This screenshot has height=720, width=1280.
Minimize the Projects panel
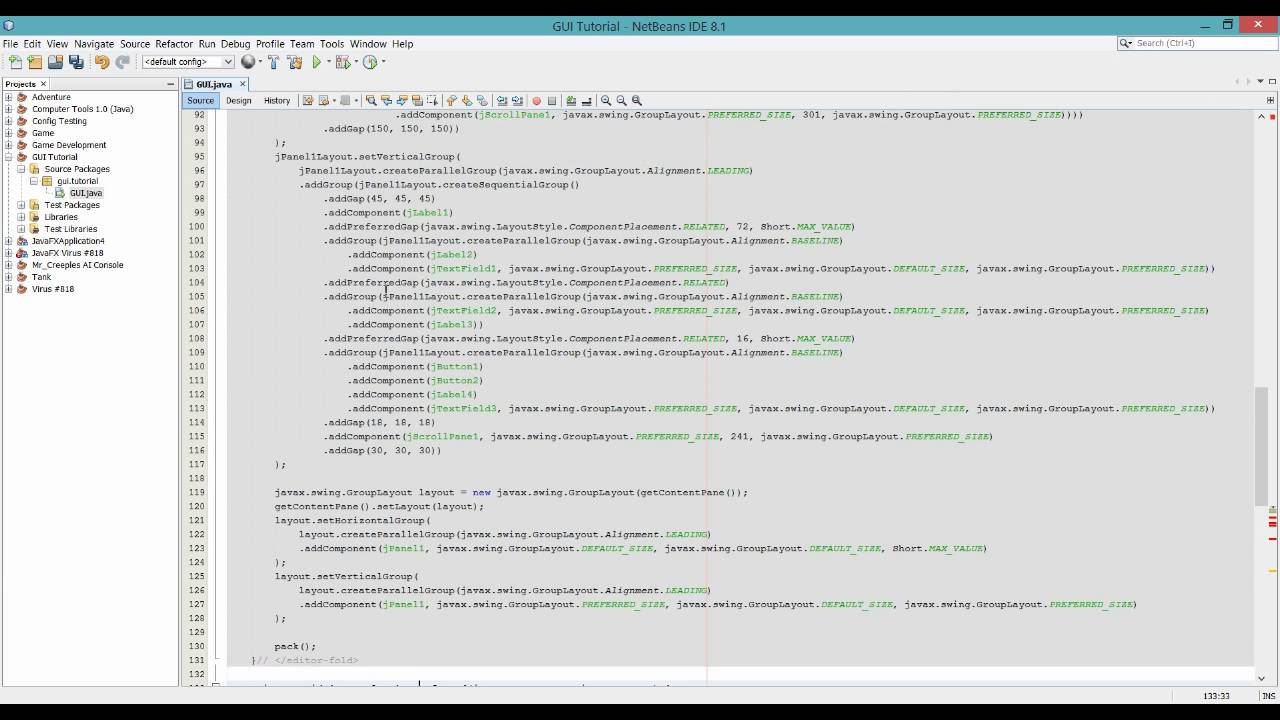click(x=171, y=84)
